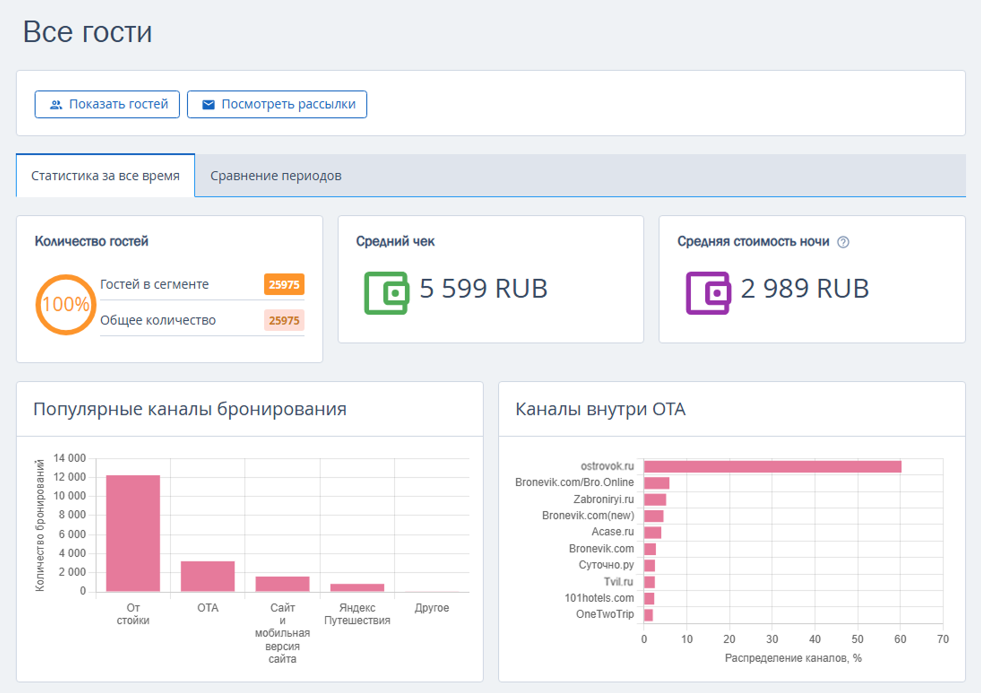
Task: Open the Посмотреть рассылки button
Action: (x=277, y=104)
